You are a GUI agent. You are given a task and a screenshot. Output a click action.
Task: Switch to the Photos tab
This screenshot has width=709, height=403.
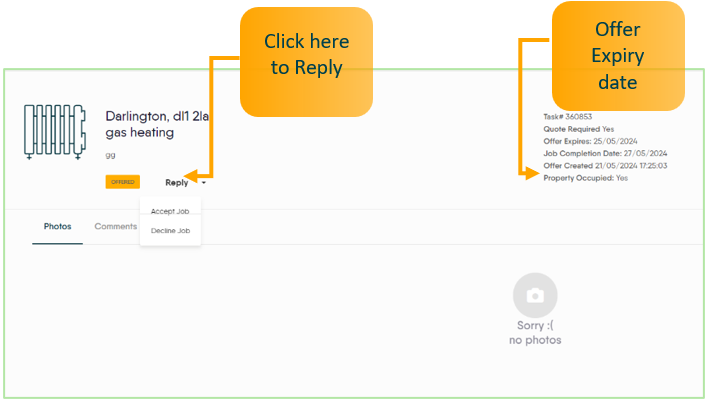tap(58, 226)
